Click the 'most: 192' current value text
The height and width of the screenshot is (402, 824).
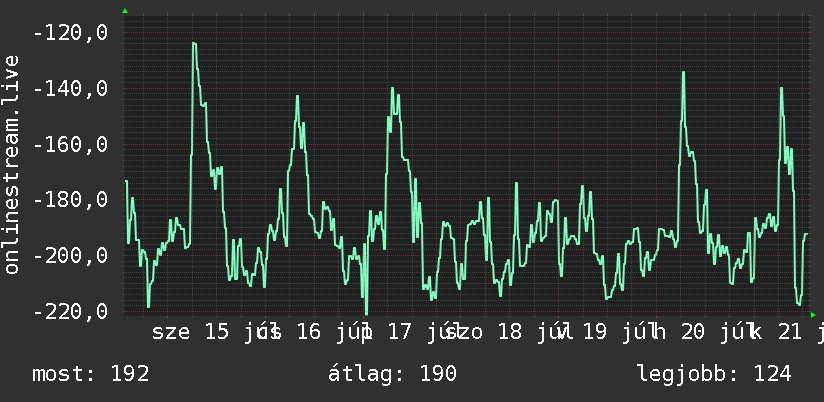(x=91, y=374)
